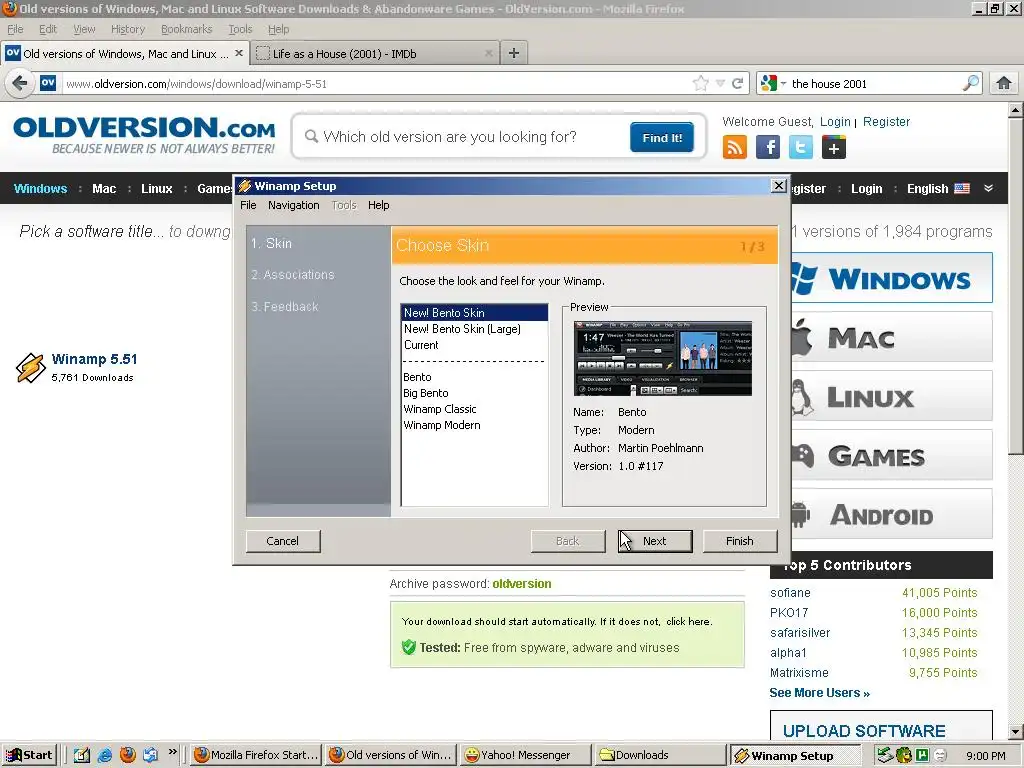Click the page scrollbar down arrow

(1015, 732)
